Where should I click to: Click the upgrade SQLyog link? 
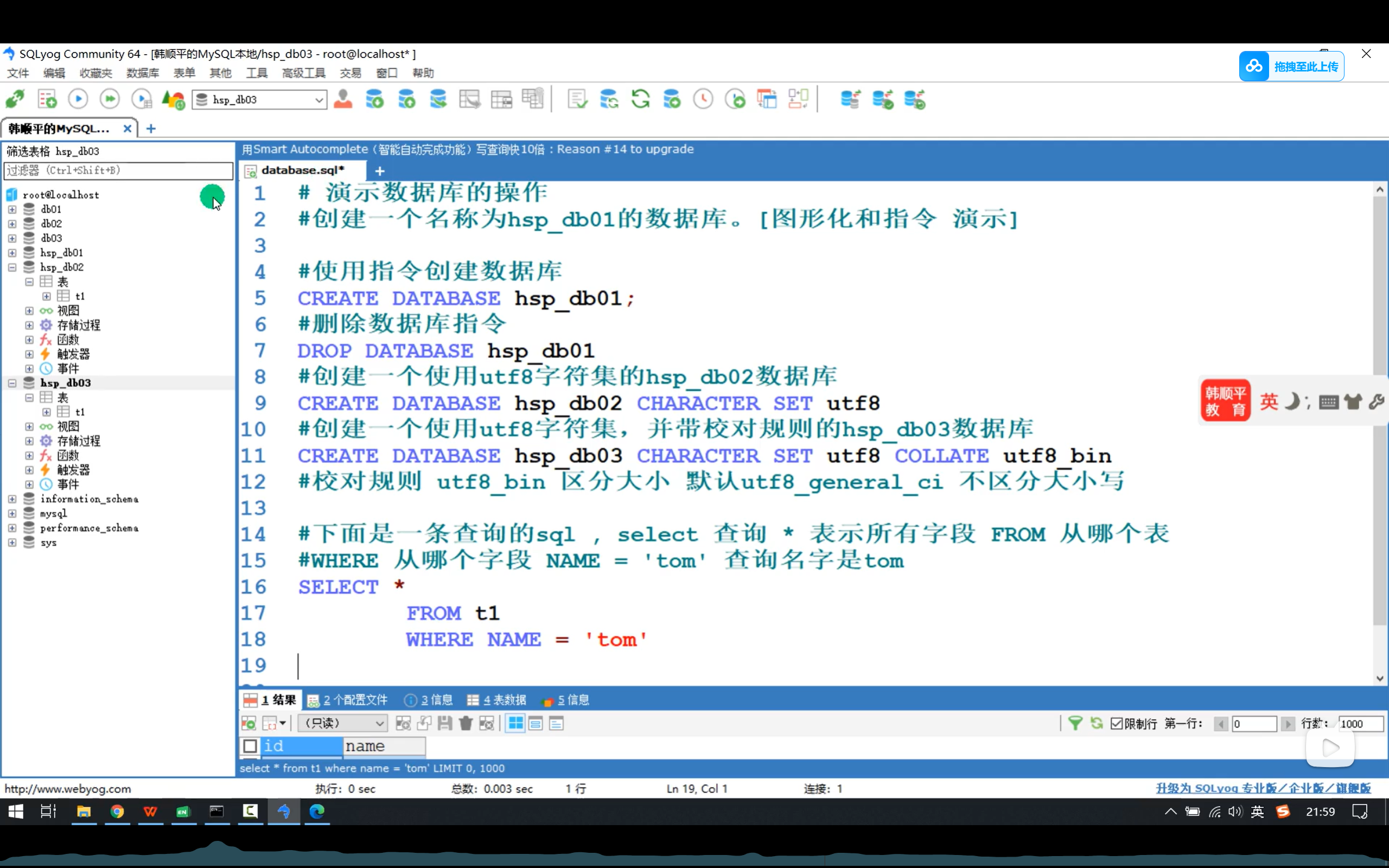pos(1263,788)
